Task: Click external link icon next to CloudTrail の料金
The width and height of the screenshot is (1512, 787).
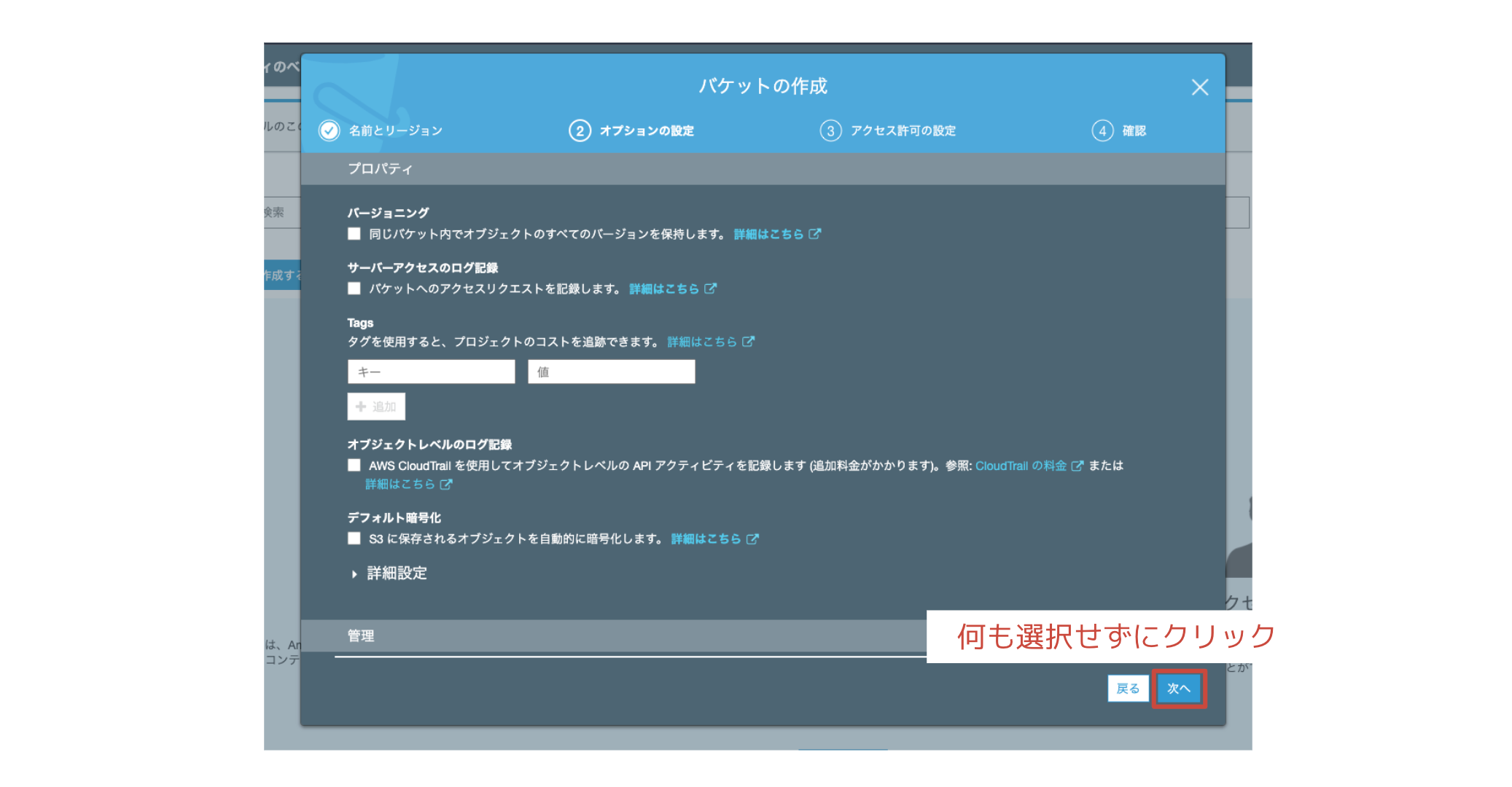Action: pyautogui.click(x=1078, y=466)
